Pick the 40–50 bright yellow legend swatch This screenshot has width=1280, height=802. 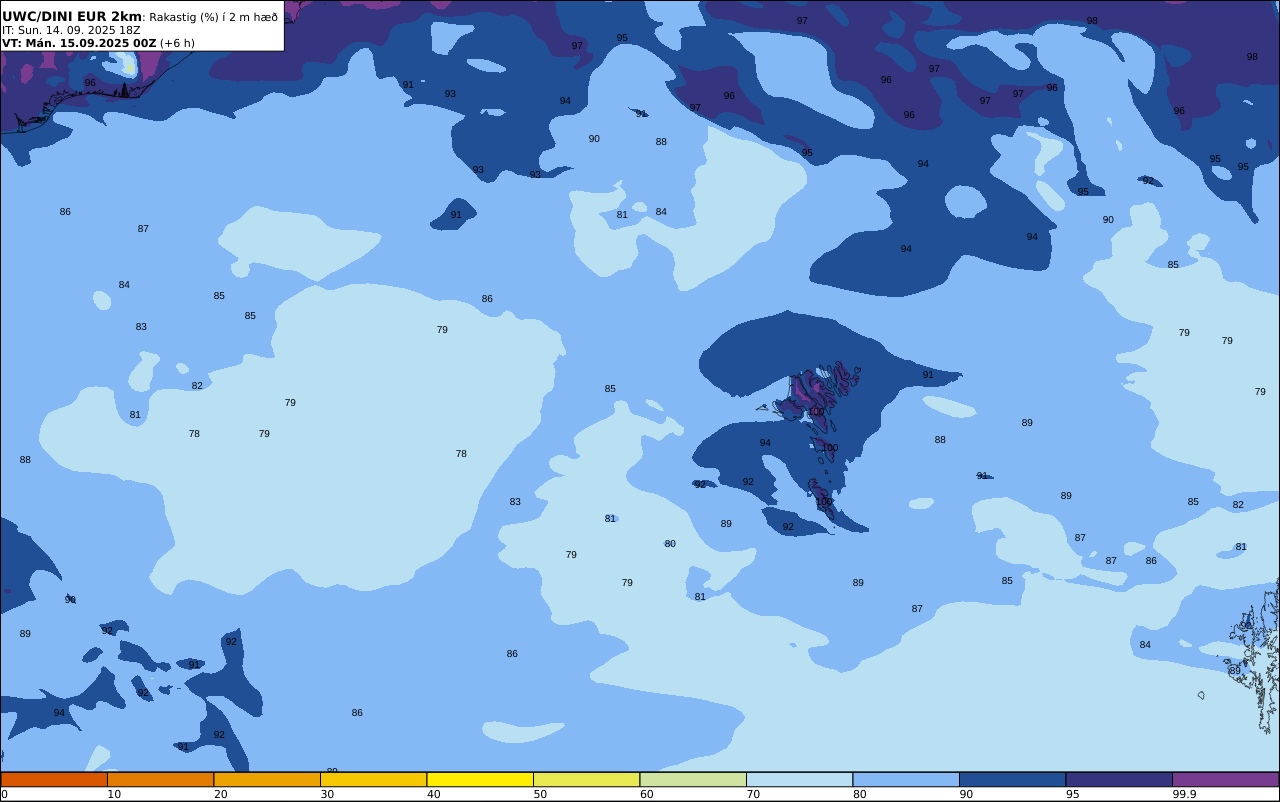tap(480, 779)
